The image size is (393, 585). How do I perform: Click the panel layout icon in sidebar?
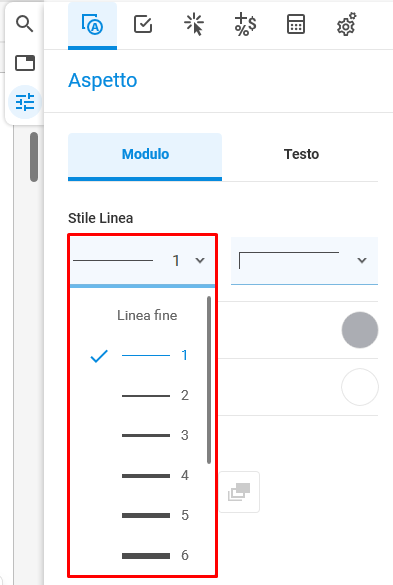click(x=25, y=63)
